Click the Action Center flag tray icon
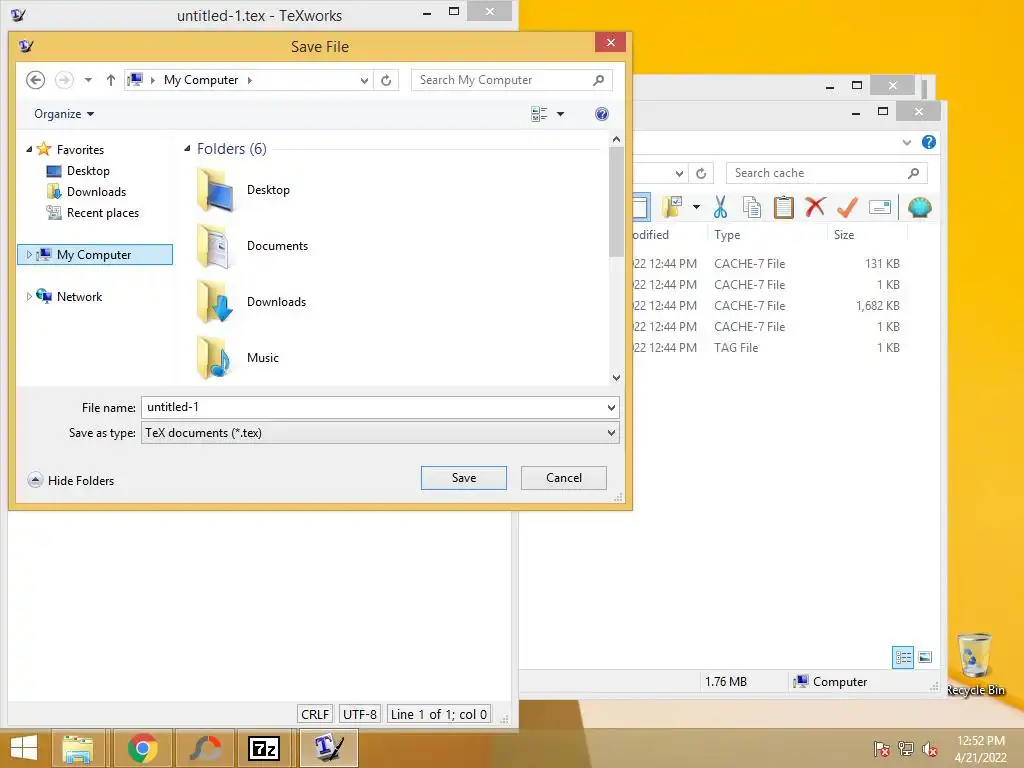Screen dimensions: 1024x768 click(881, 749)
